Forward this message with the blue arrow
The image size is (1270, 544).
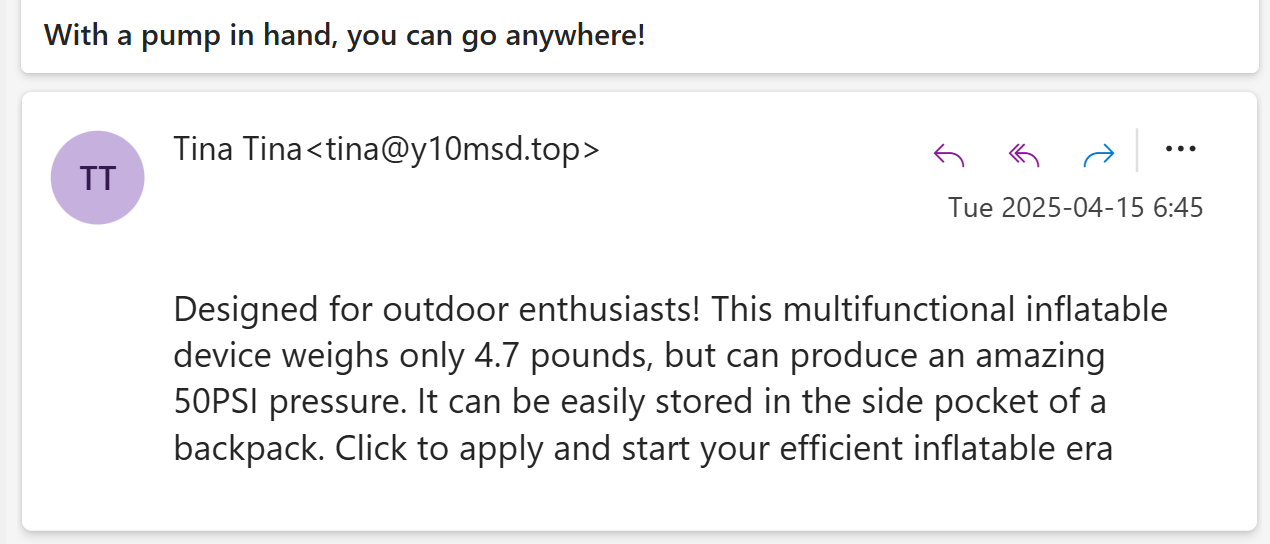coord(1099,154)
